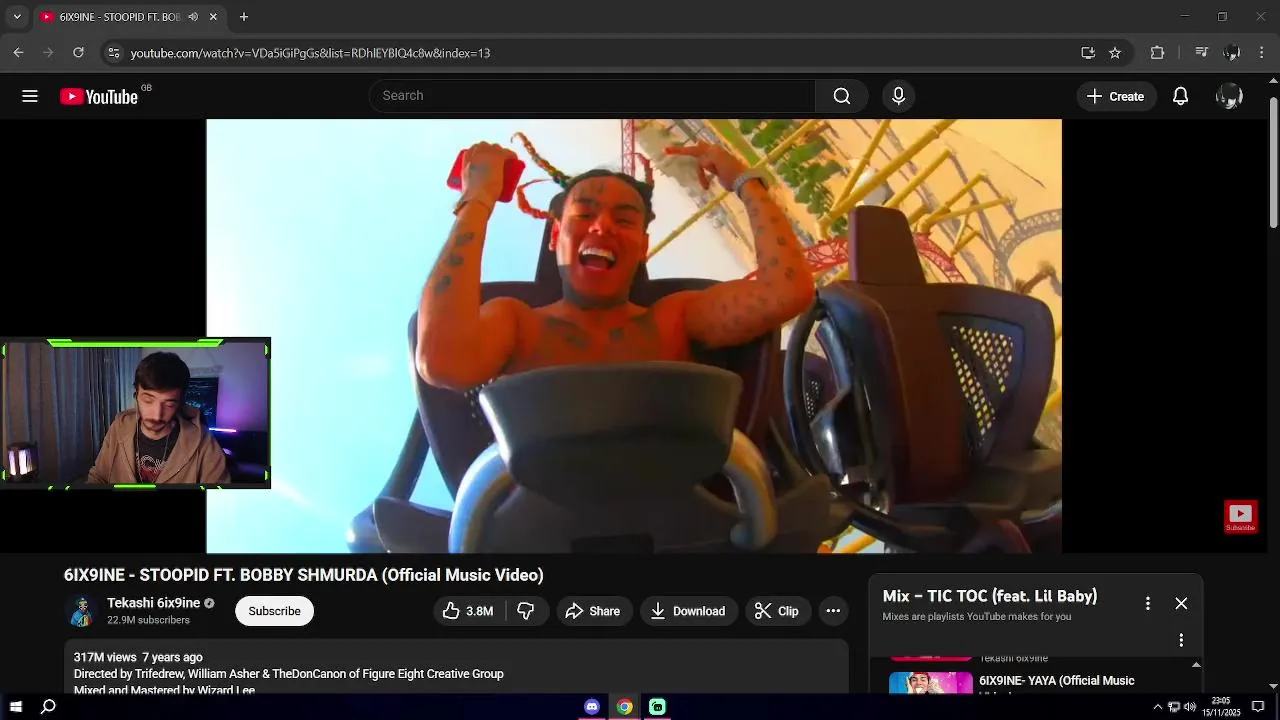1280x720 pixels.
Task: Open the green app icon in the taskbar
Action: click(657, 707)
